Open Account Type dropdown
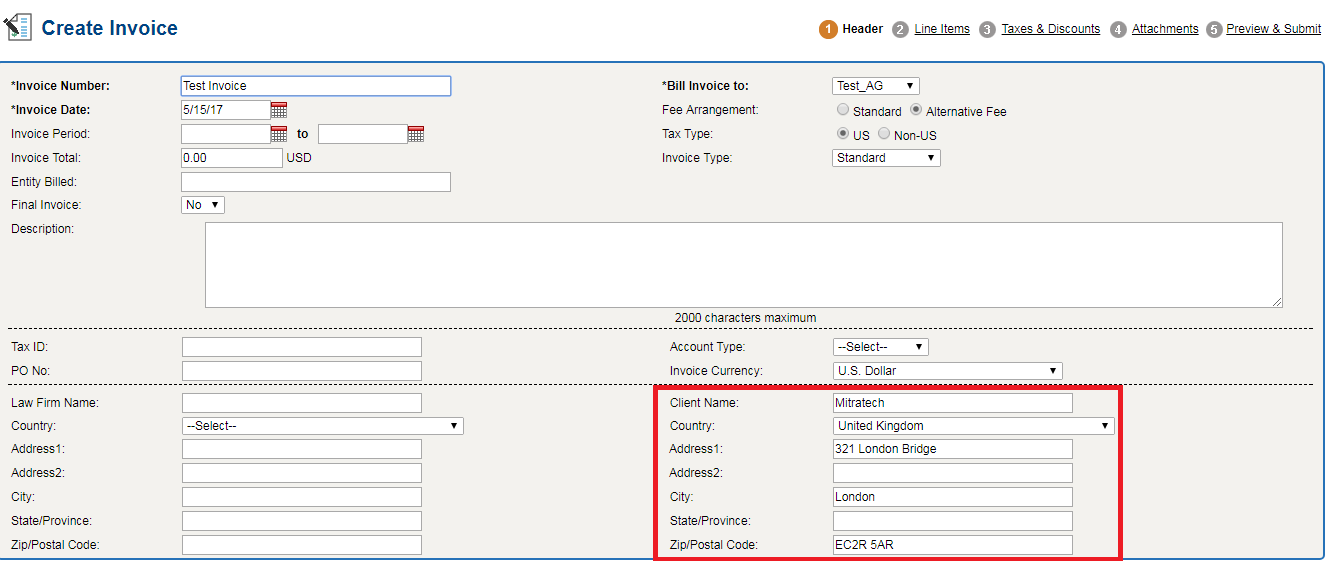This screenshot has width=1325, height=561. tap(881, 347)
